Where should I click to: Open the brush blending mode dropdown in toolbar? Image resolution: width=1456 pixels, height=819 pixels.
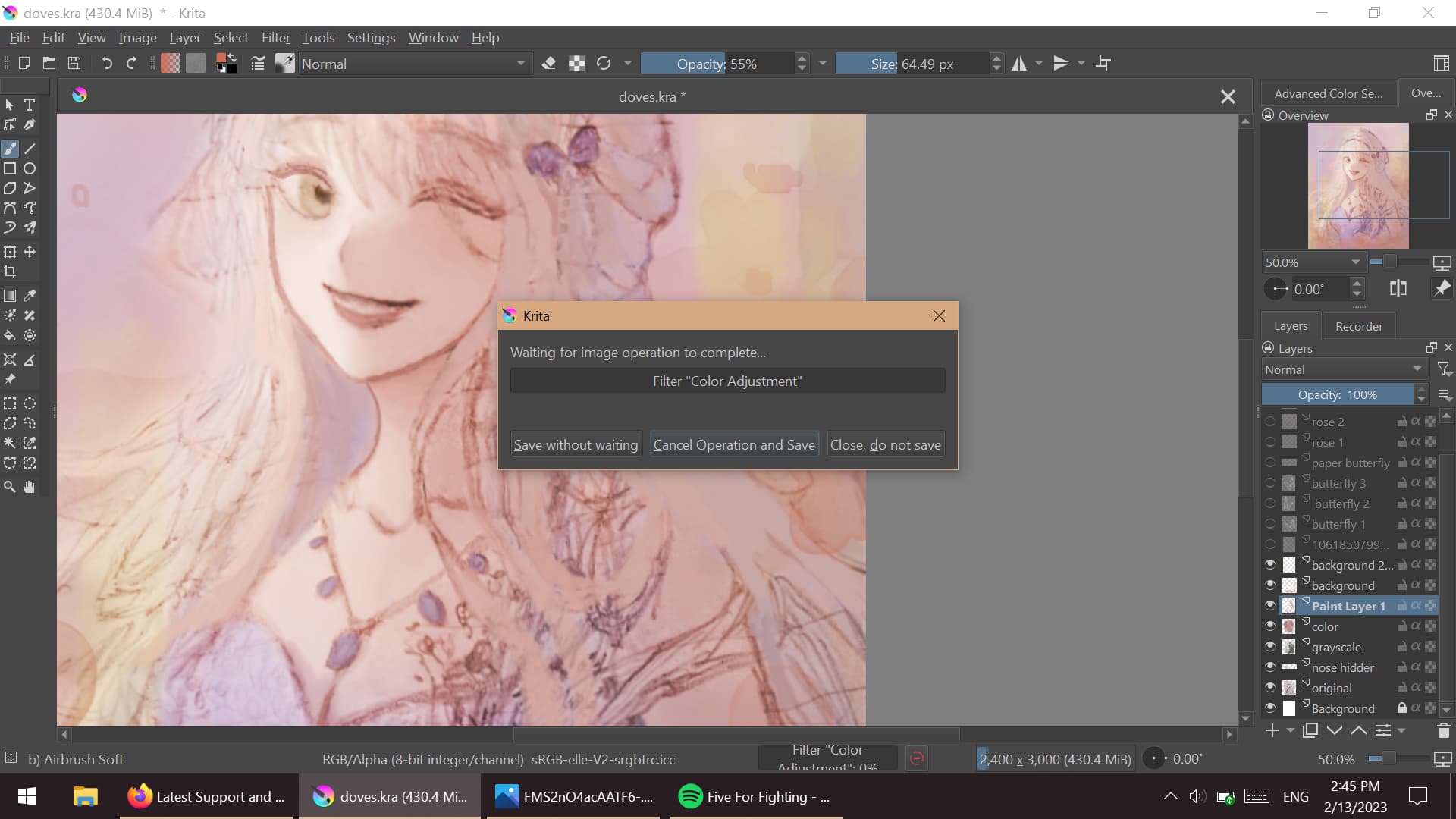pyautogui.click(x=413, y=64)
